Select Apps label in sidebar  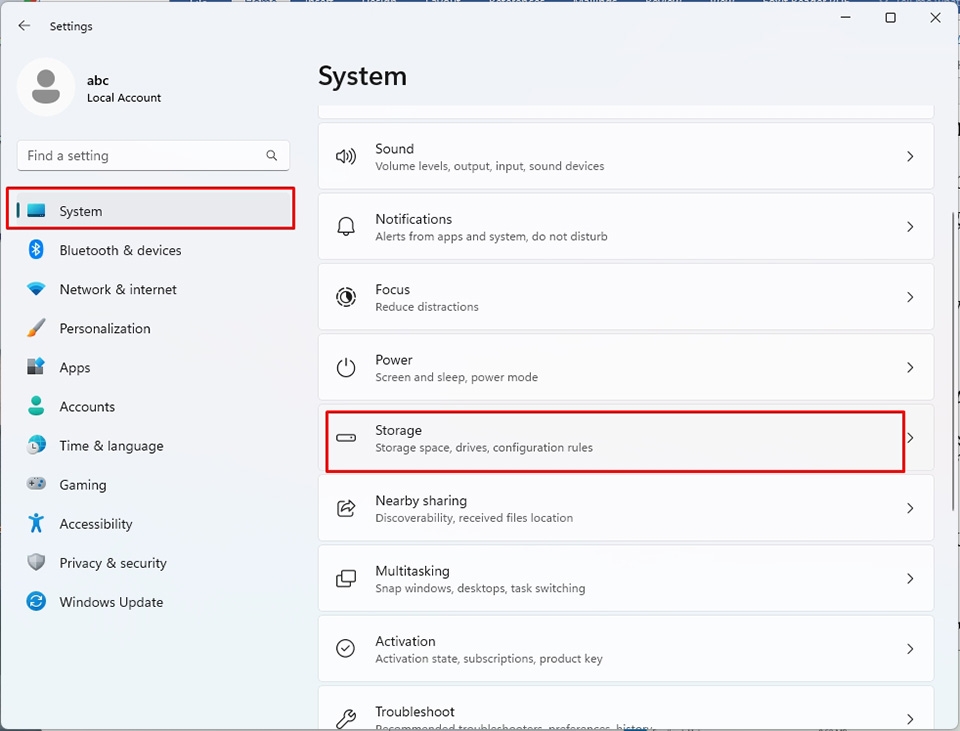tap(75, 368)
